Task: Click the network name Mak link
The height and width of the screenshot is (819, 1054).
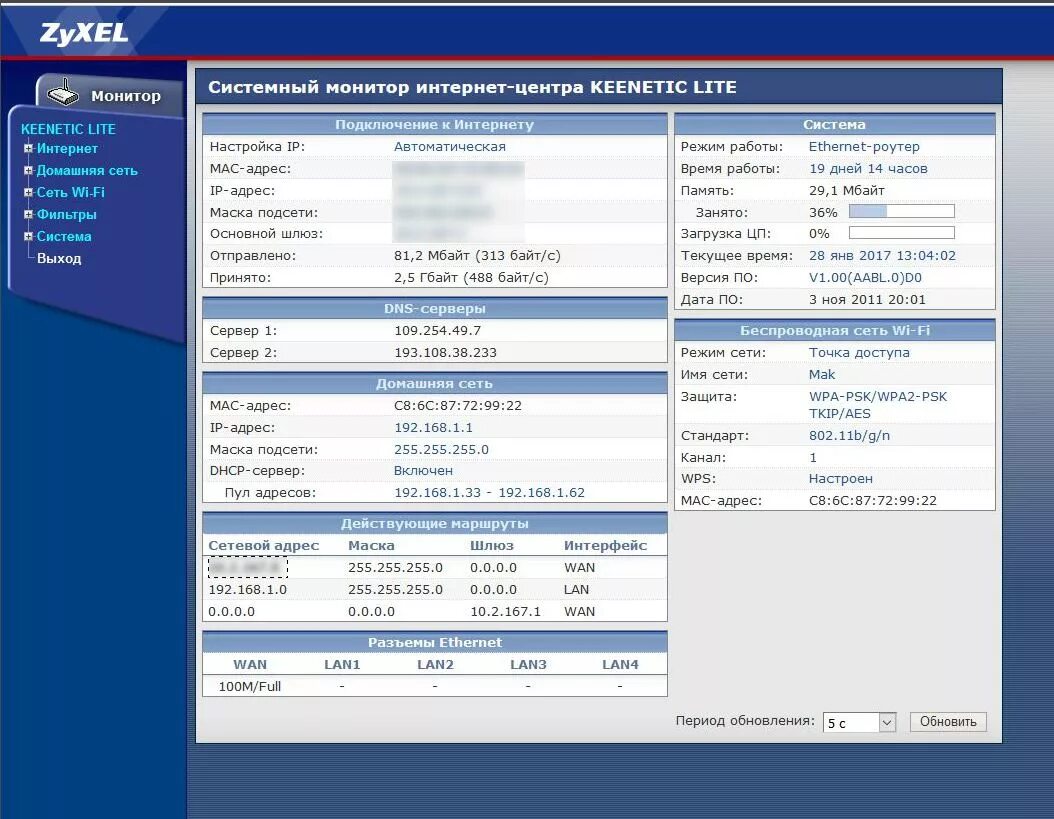Action: 821,375
